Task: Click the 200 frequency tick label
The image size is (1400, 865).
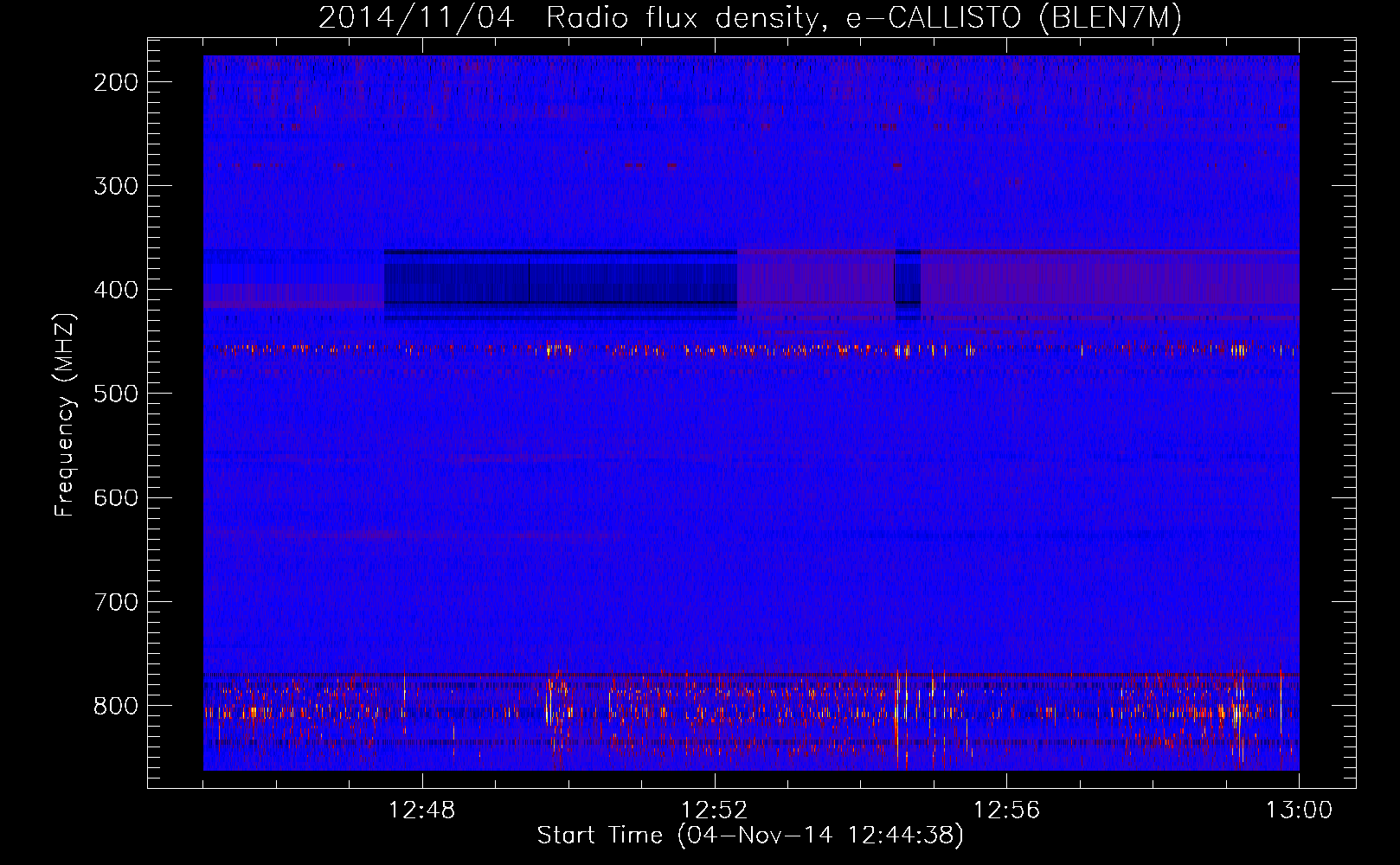Action: point(116,82)
